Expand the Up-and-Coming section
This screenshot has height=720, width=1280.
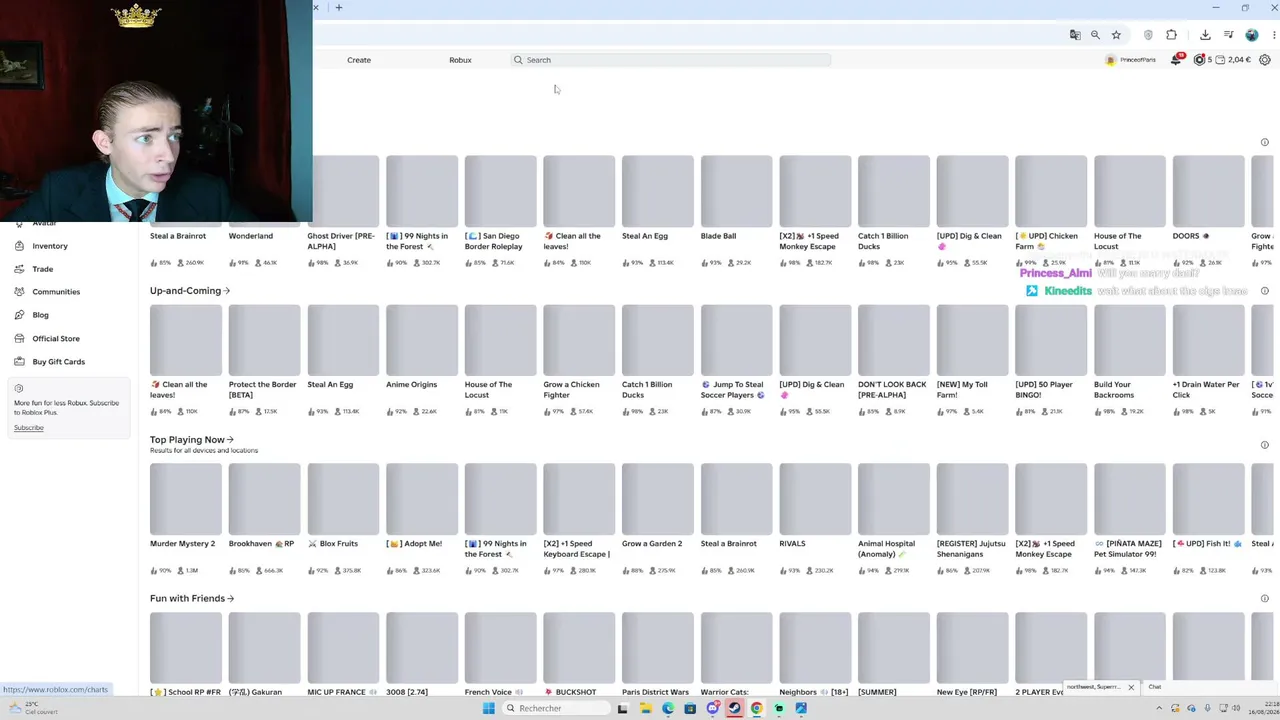[x=190, y=291]
